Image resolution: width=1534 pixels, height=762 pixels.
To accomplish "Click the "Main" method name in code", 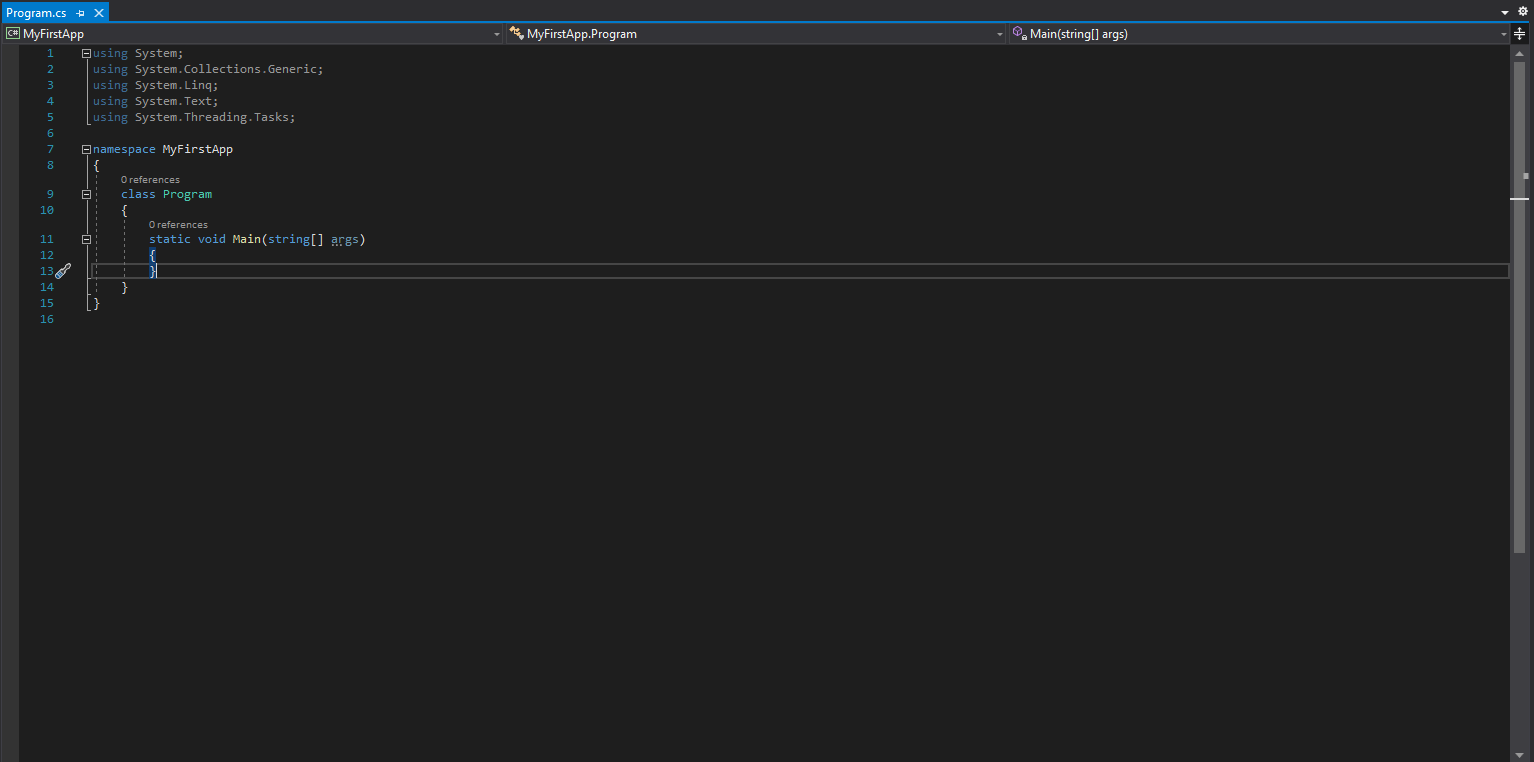I will 247,239.
